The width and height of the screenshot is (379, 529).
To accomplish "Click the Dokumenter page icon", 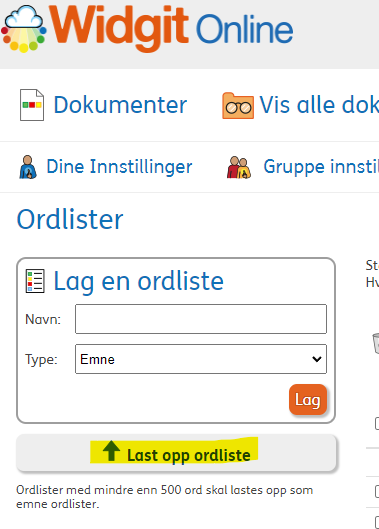I will [x=32, y=105].
